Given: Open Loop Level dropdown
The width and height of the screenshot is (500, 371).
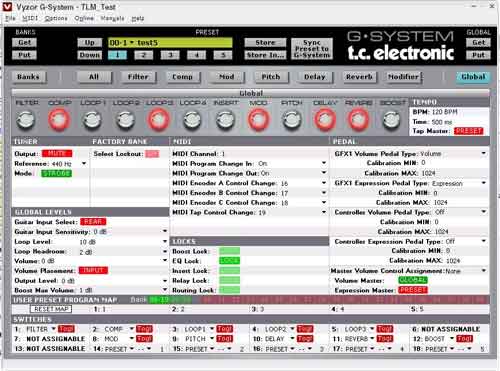Looking at the screenshot, I should [165, 241].
